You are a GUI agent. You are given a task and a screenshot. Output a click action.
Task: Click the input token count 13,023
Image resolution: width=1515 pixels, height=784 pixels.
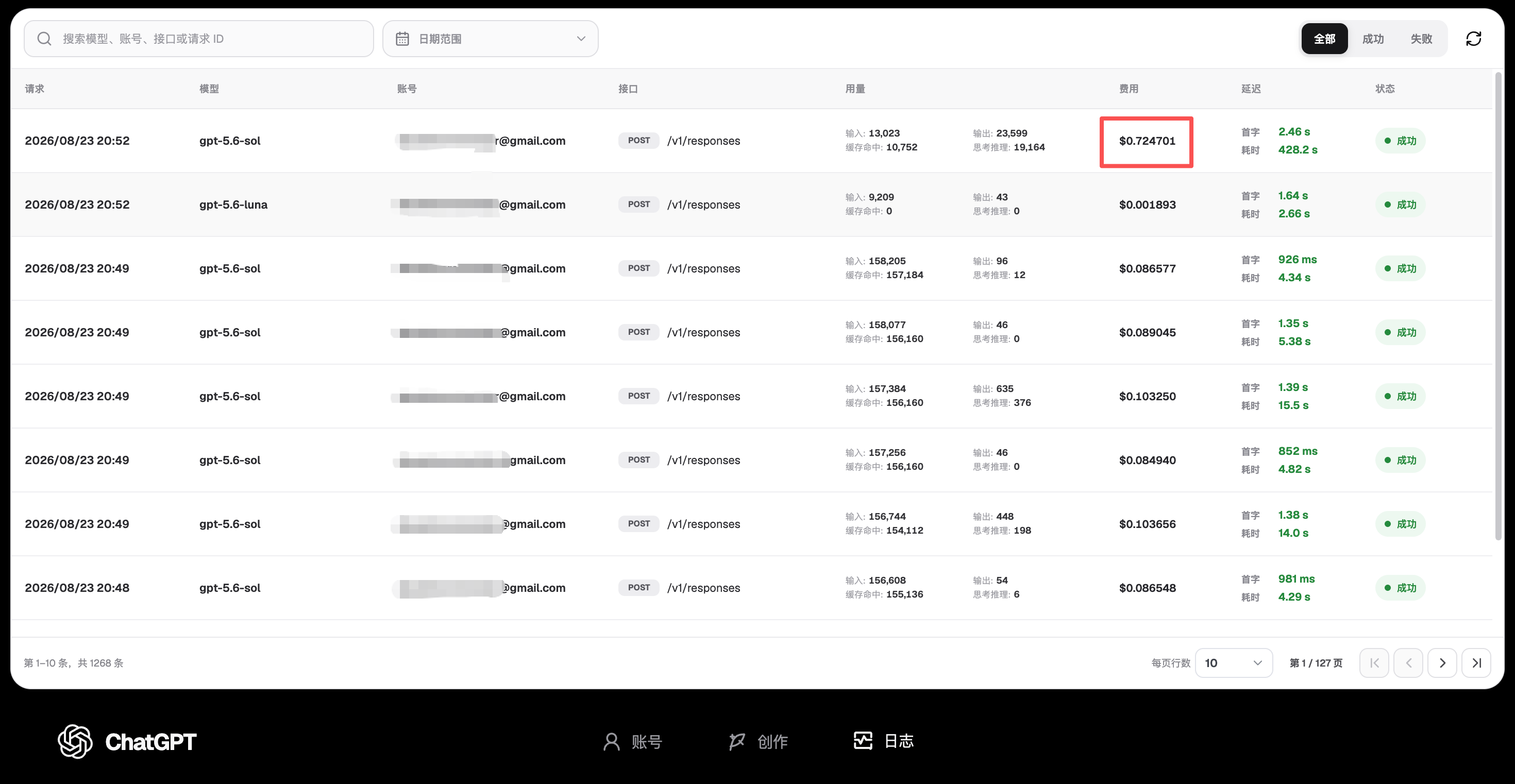coord(884,133)
